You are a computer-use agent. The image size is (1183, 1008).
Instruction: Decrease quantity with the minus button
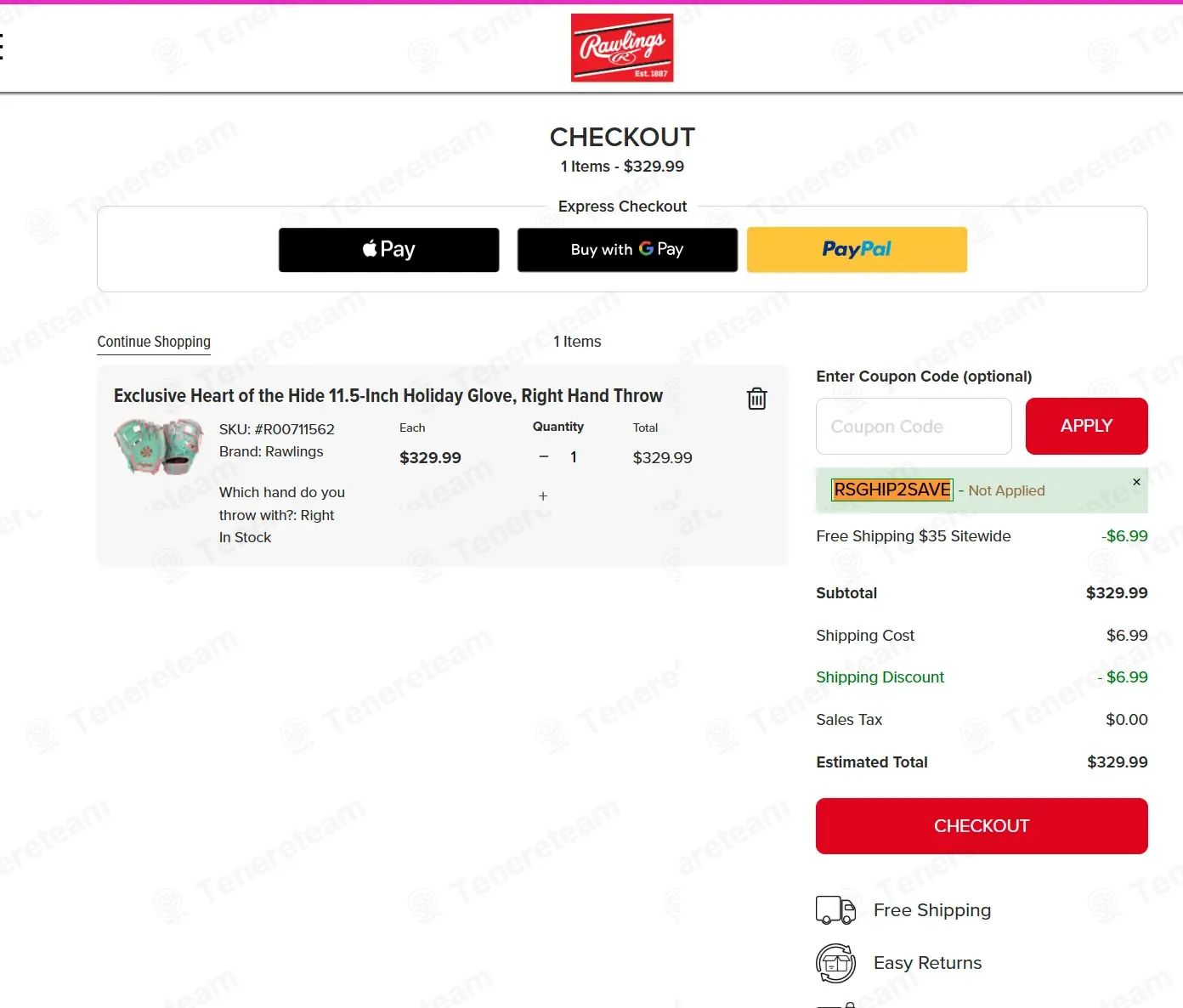pyautogui.click(x=544, y=457)
